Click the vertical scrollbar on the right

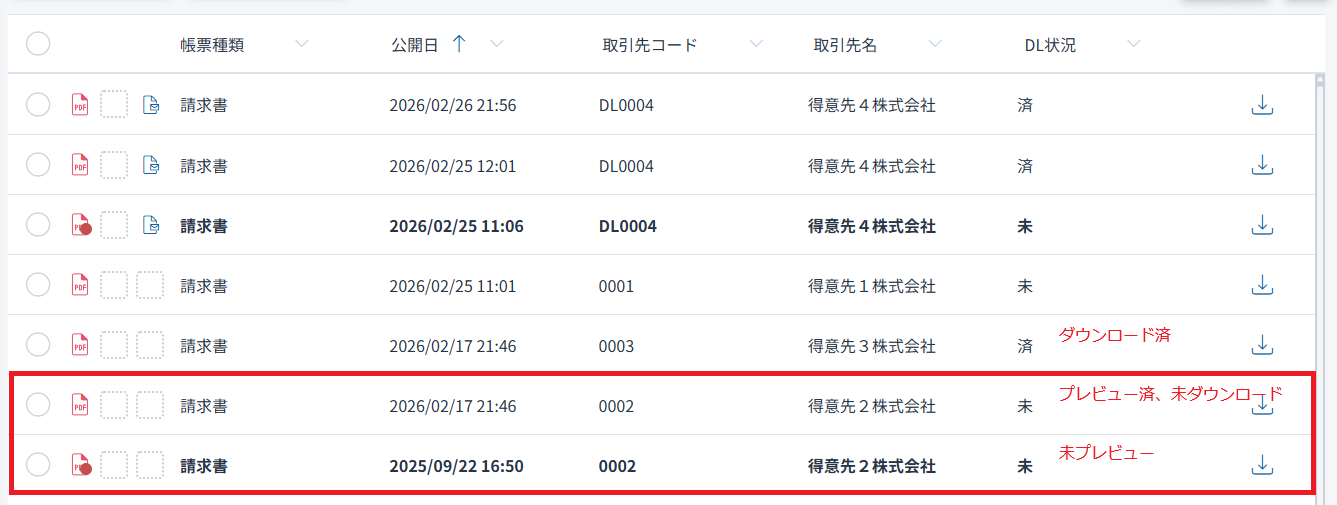point(1320,280)
